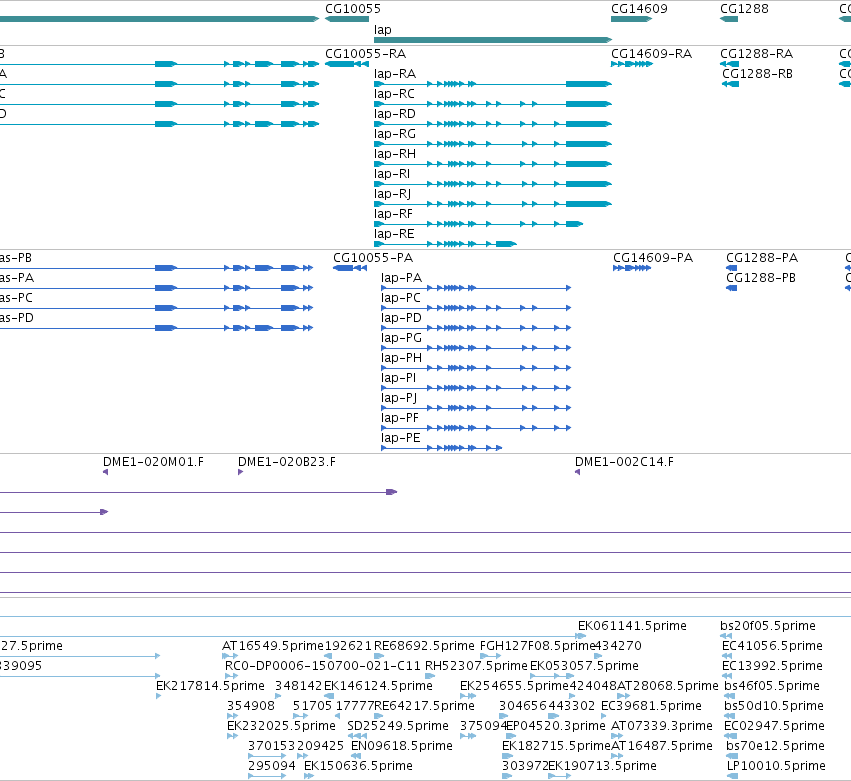This screenshot has width=851, height=781.
Task: Click the DME1-020B23.F clone label
Action: pos(287,462)
